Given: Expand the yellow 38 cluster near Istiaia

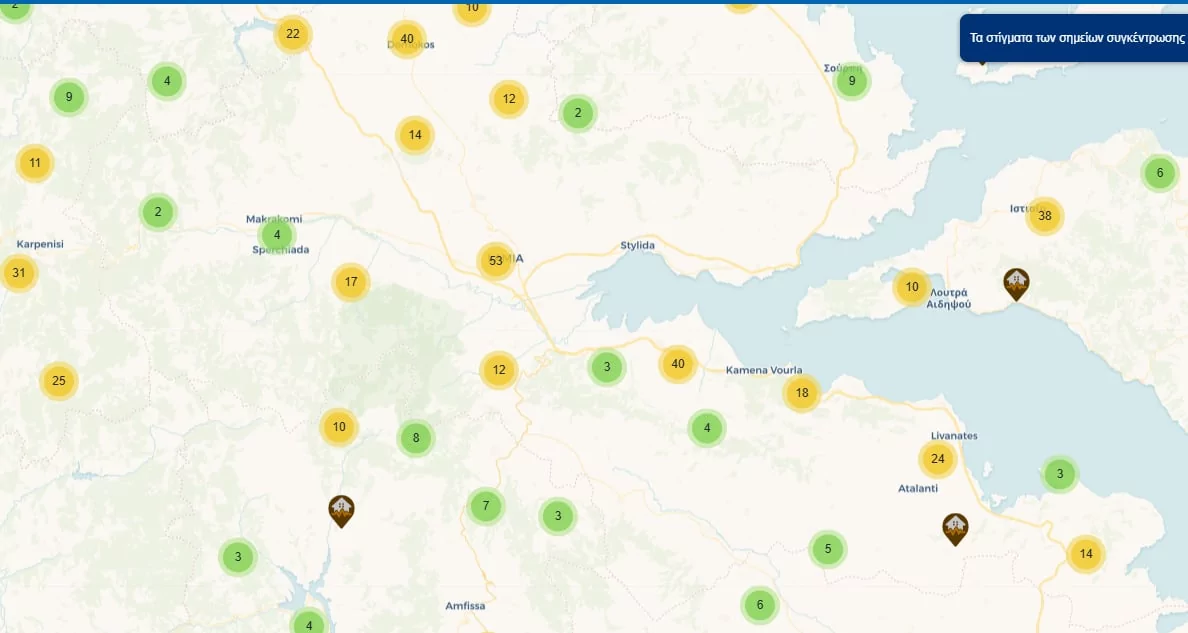Looking at the screenshot, I should [1044, 216].
